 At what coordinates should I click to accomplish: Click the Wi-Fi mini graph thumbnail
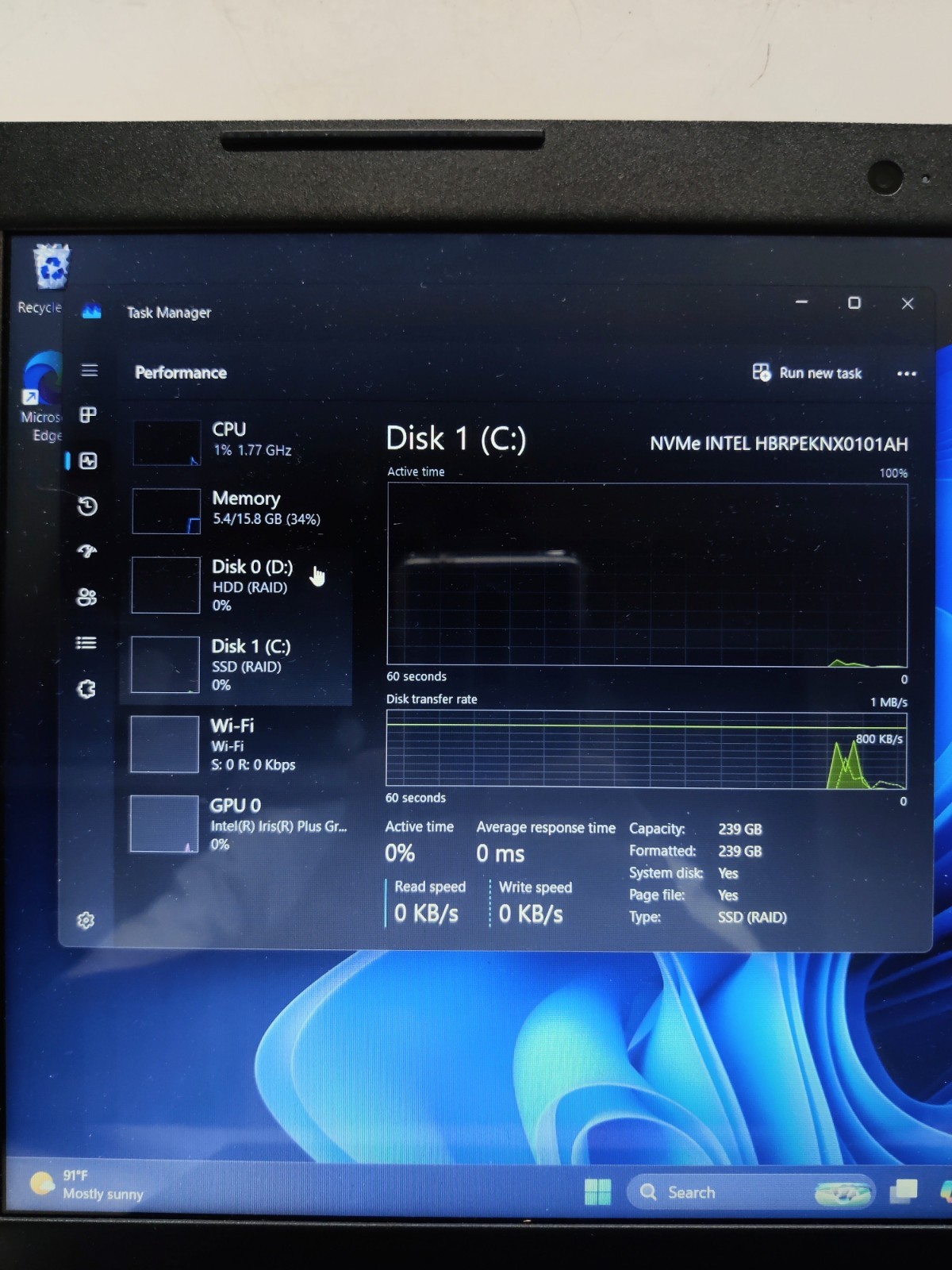164,745
